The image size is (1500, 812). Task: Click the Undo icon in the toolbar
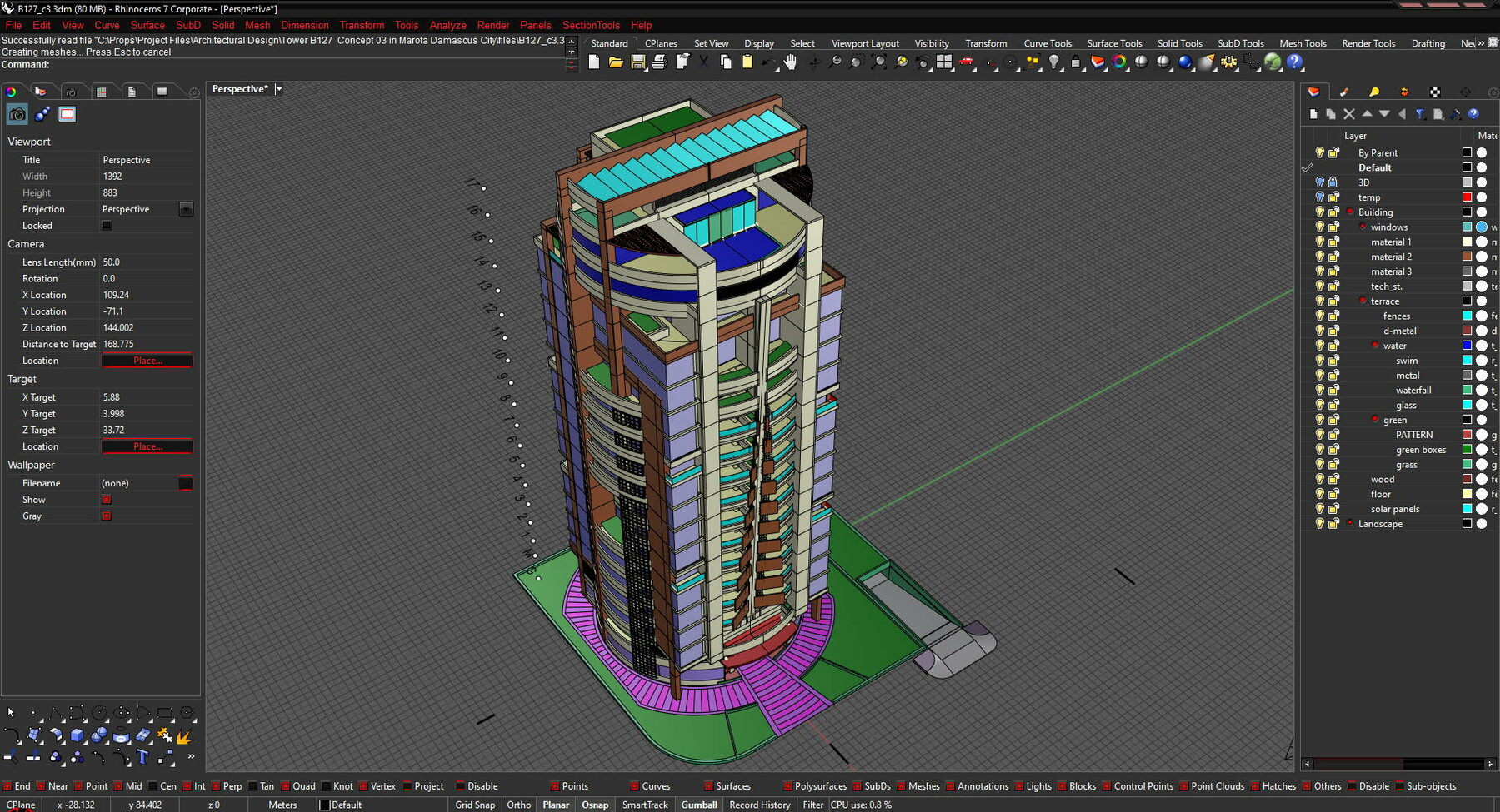tap(769, 62)
